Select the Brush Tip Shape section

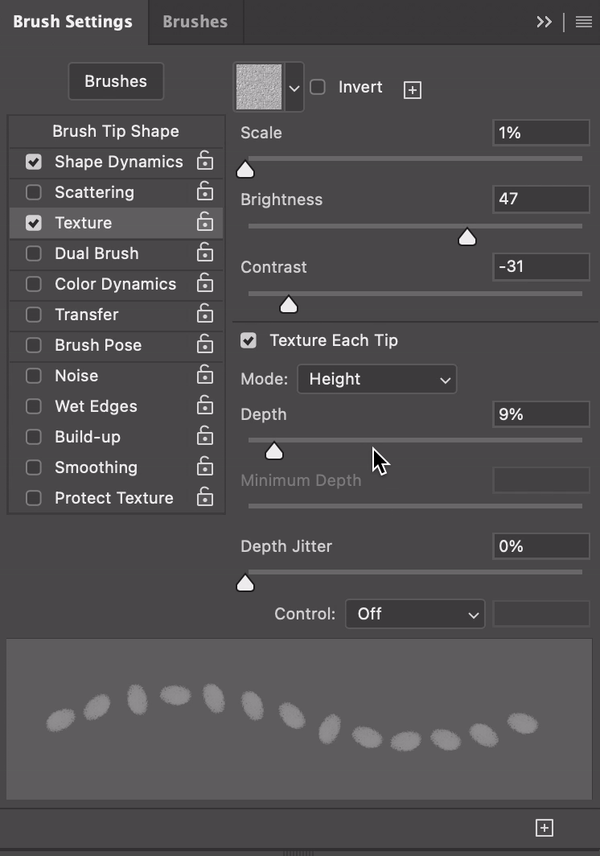click(x=115, y=131)
